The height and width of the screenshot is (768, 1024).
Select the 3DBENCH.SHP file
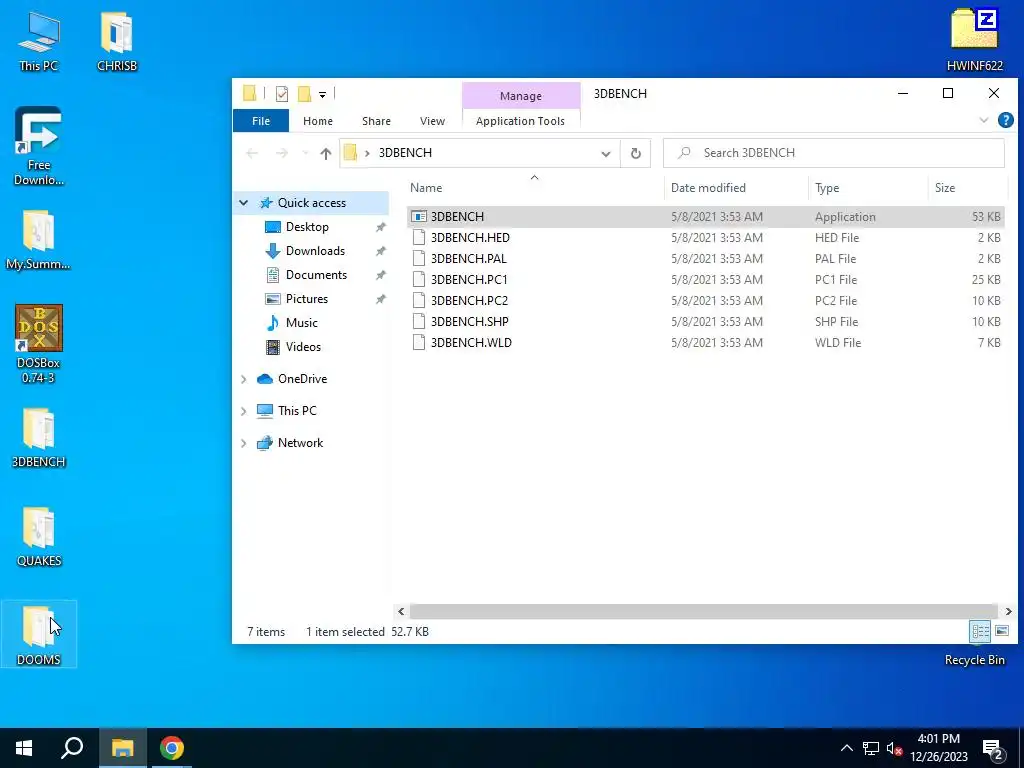pos(705,321)
